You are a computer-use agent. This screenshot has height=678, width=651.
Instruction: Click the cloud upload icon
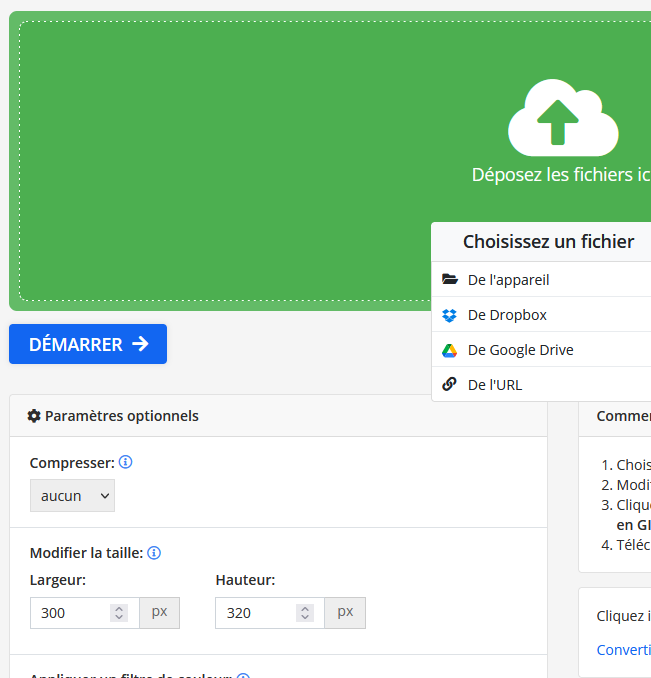[x=562, y=117]
